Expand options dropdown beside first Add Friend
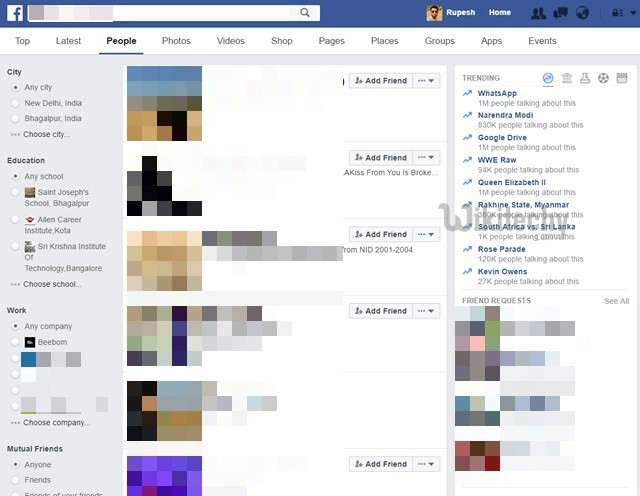Image resolution: width=640 pixels, height=496 pixels. point(427,81)
